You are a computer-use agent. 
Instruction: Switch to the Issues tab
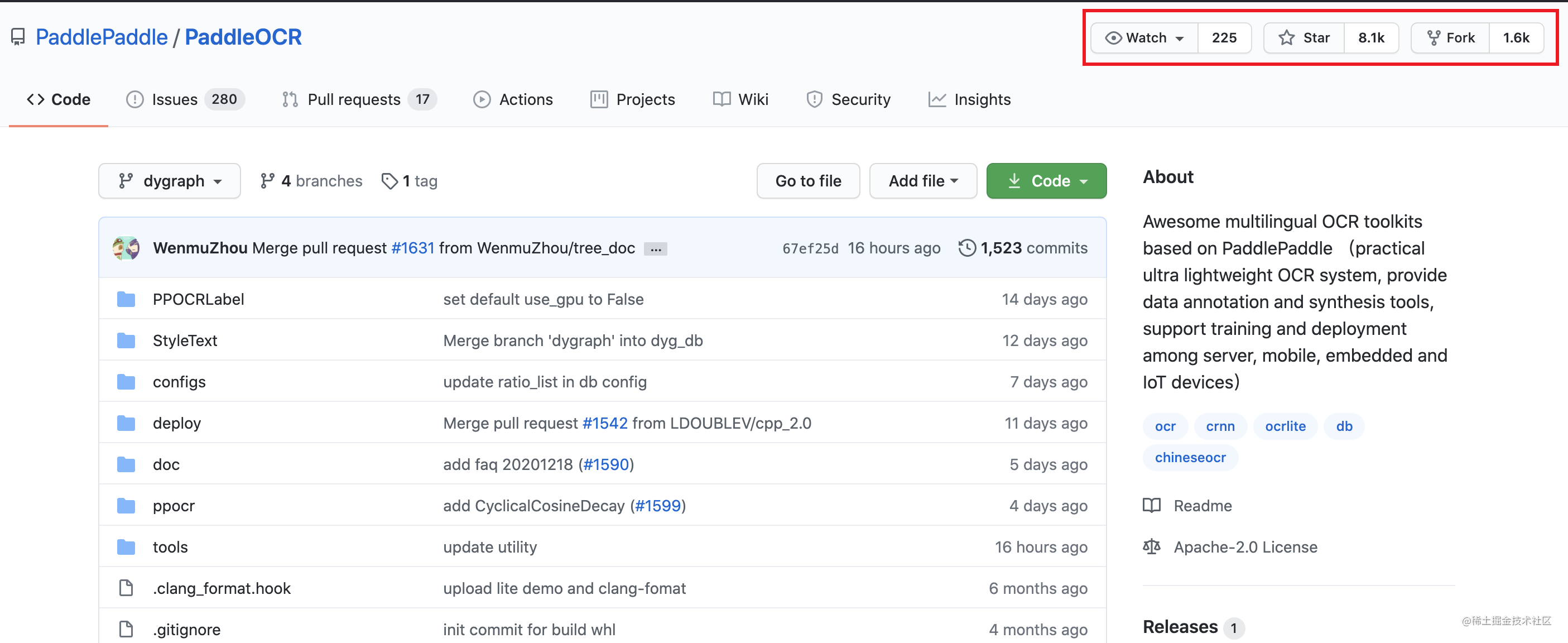(x=185, y=99)
